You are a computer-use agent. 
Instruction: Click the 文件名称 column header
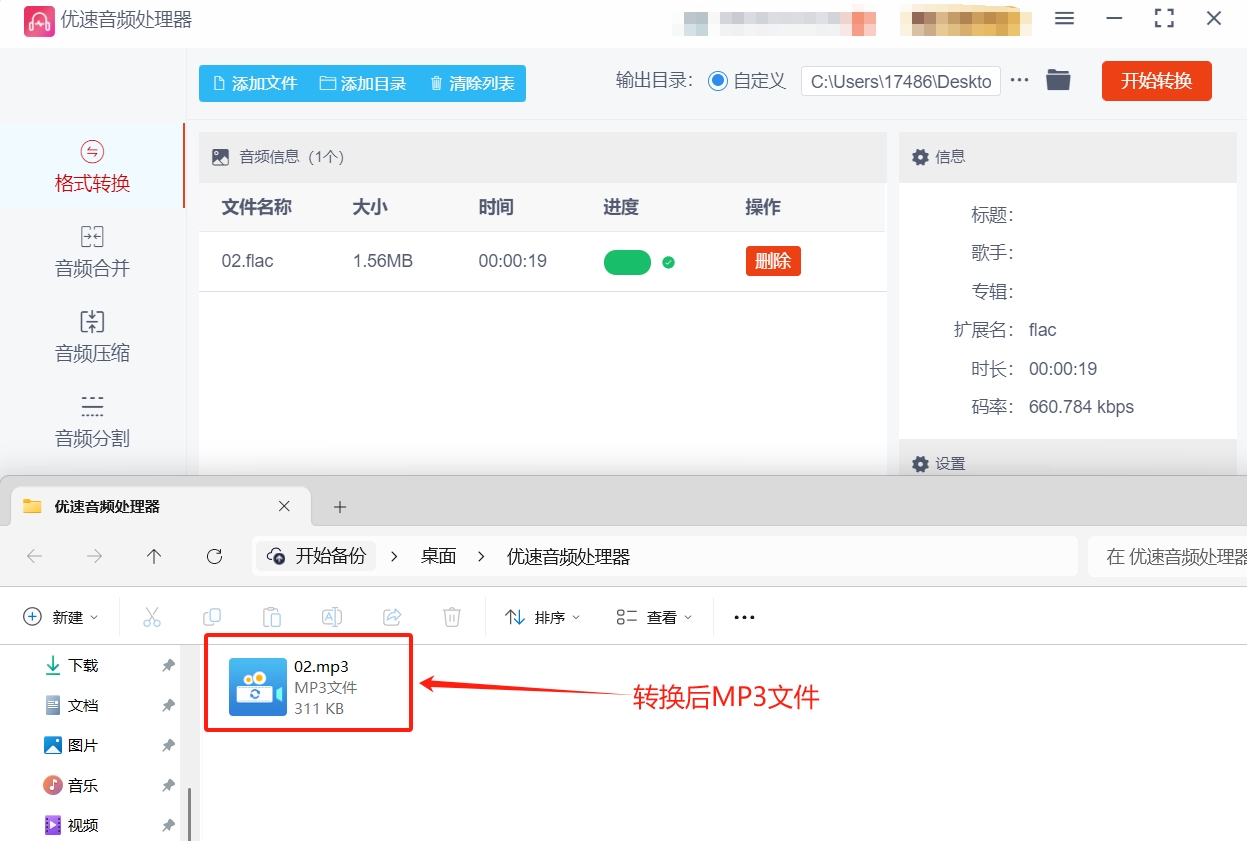point(257,207)
